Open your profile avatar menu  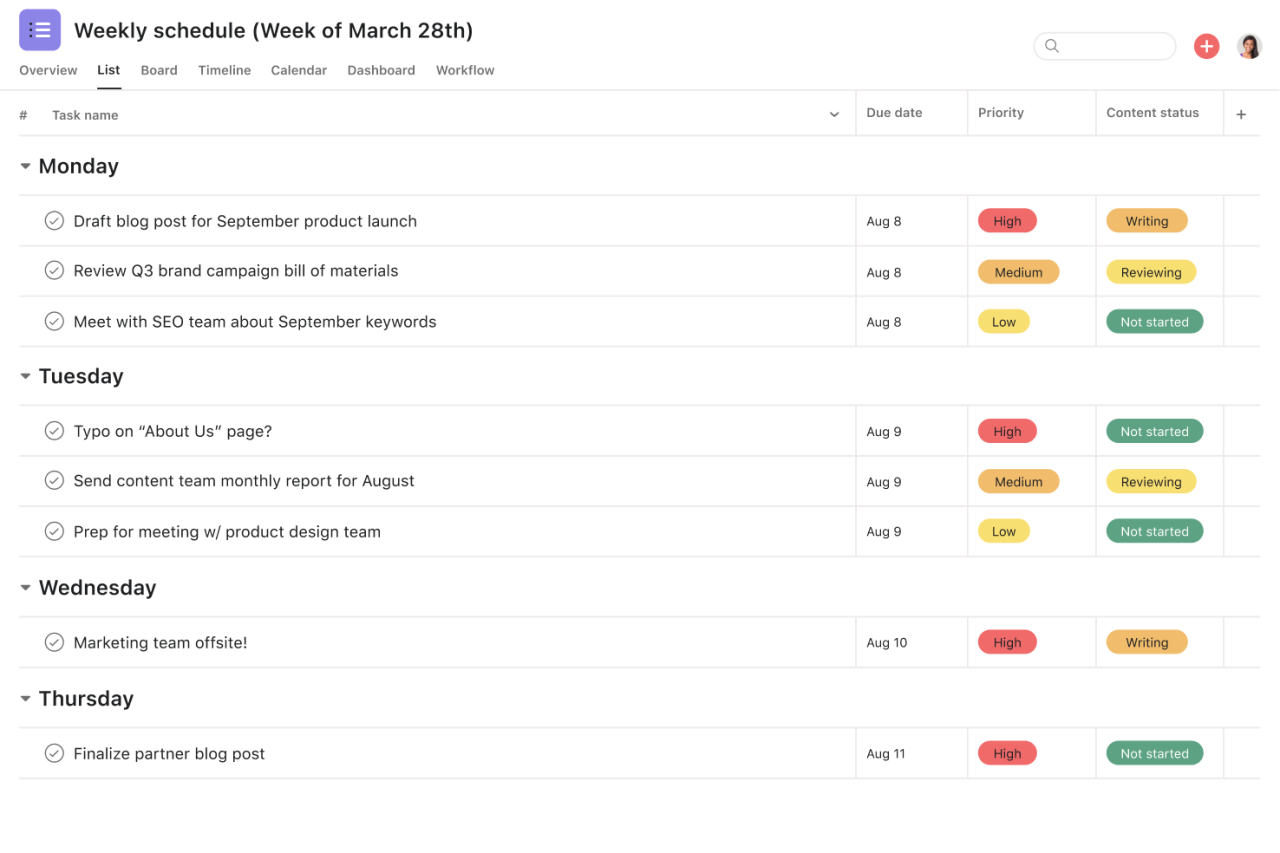[1249, 46]
